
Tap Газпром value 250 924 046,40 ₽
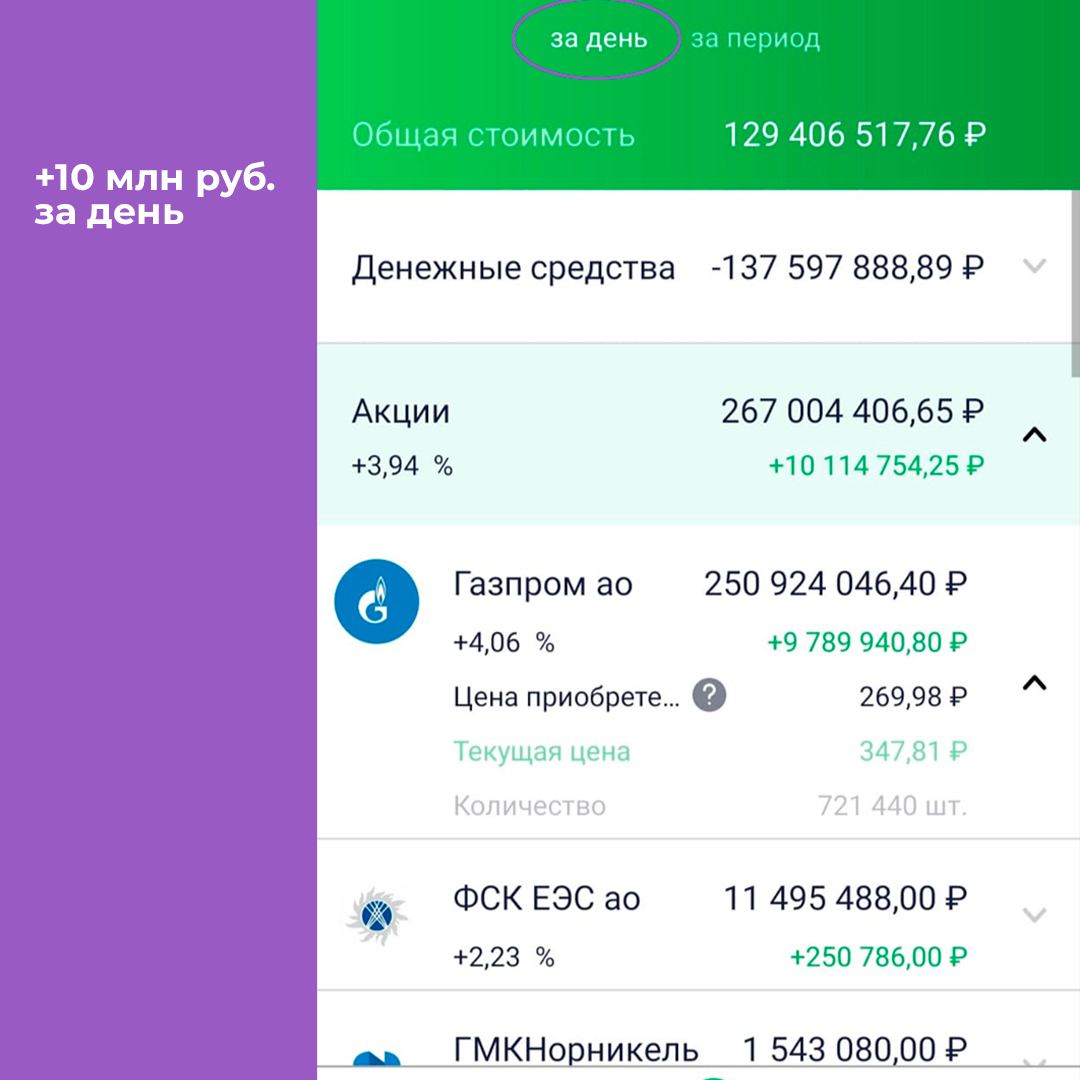coord(835,584)
